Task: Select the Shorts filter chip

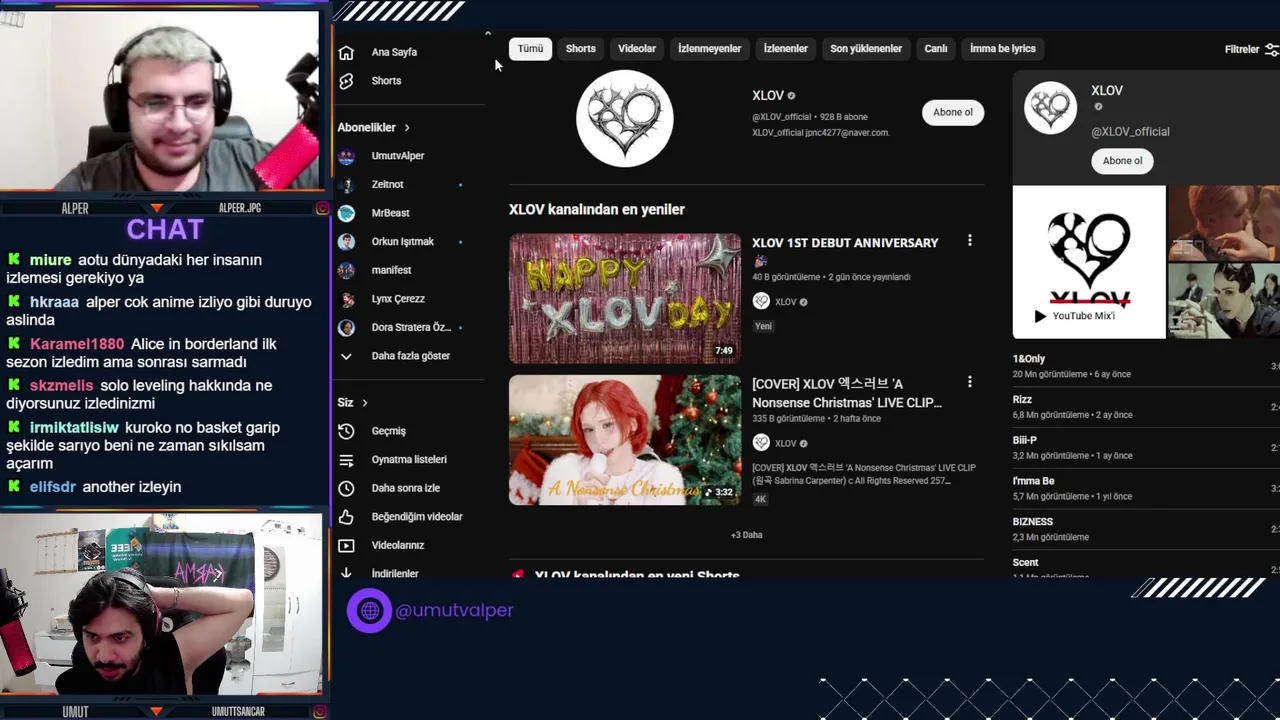Action: pos(581,49)
